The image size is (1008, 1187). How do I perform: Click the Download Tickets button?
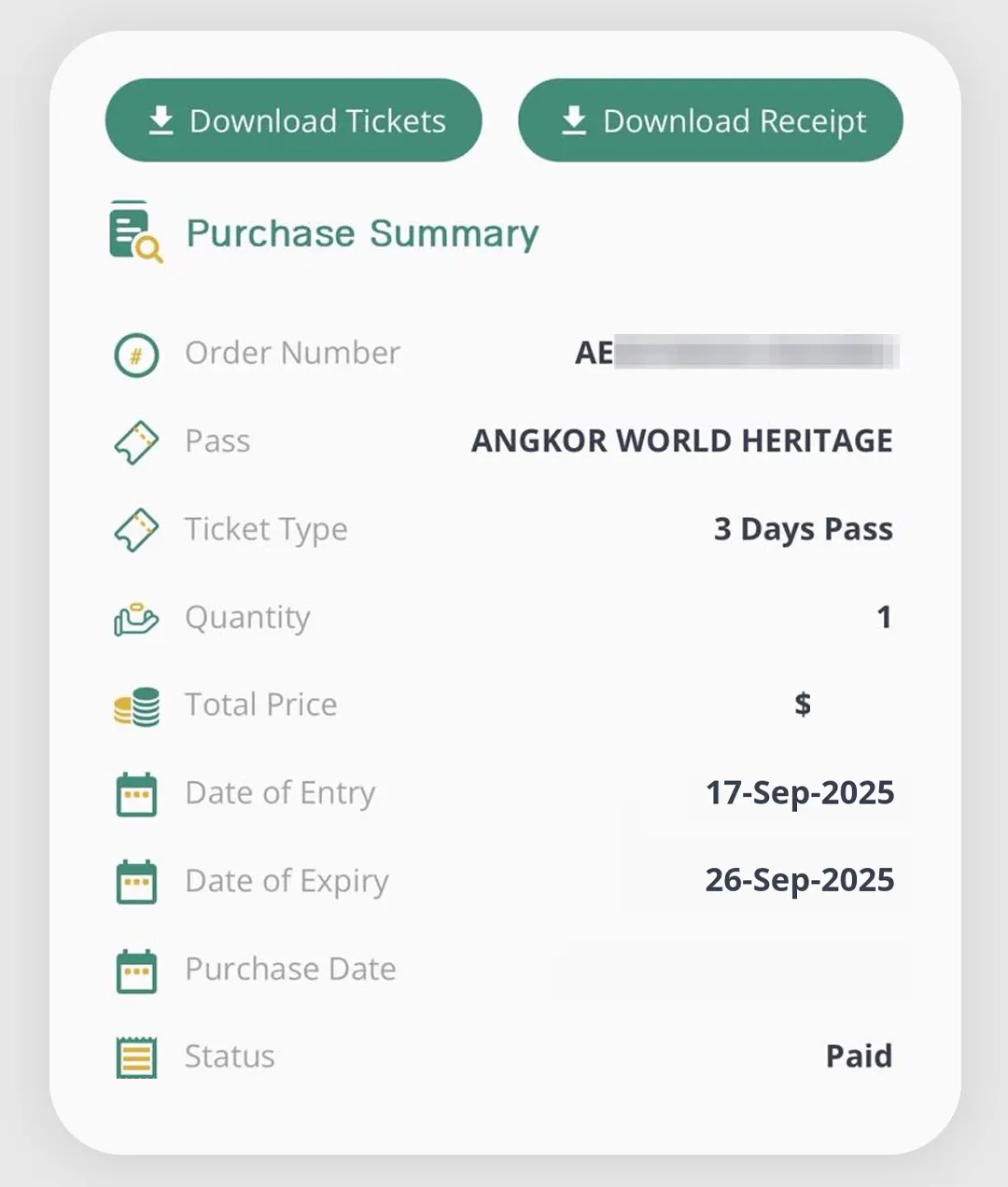293,120
